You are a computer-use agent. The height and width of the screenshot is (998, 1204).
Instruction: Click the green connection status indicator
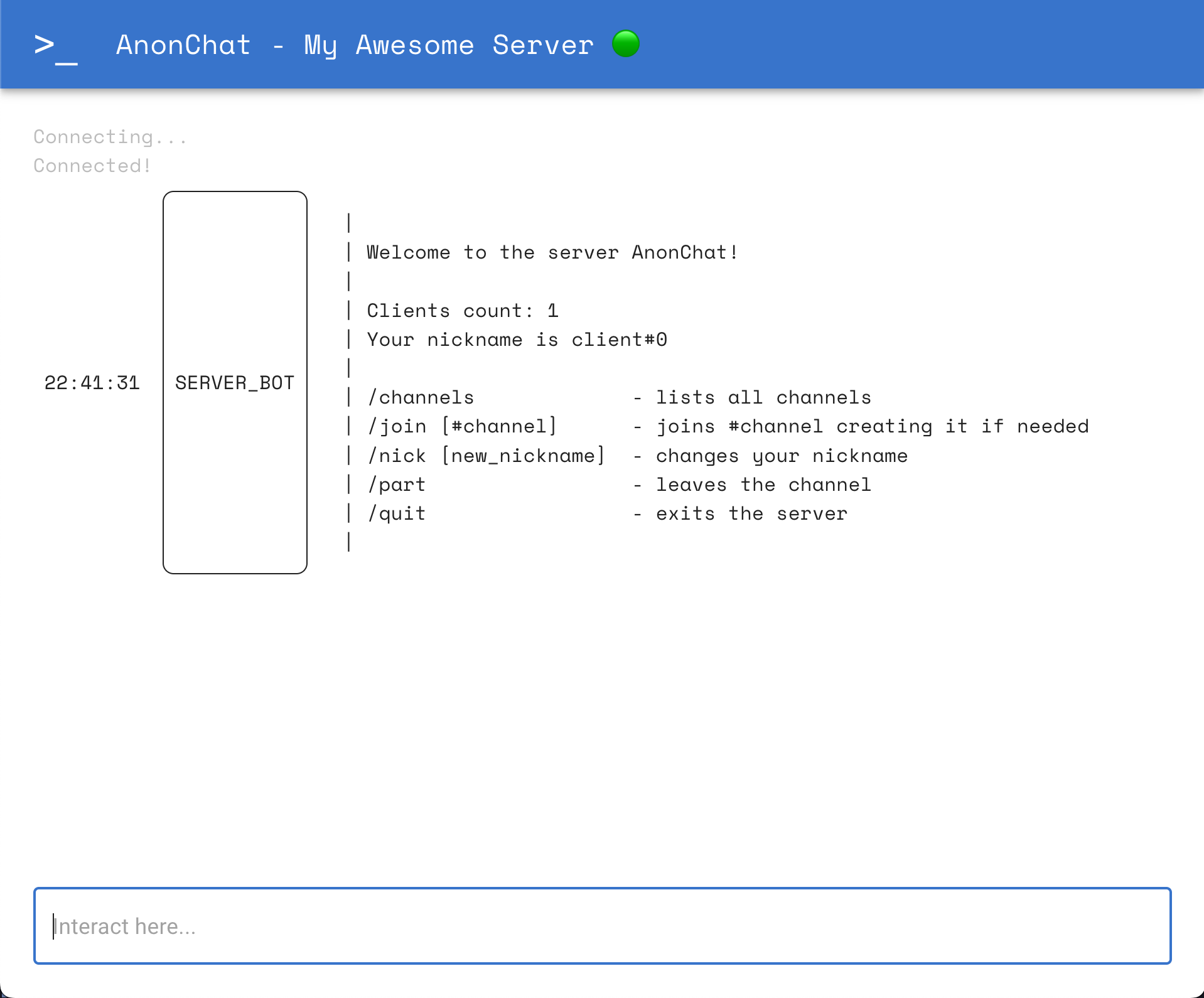(x=626, y=44)
